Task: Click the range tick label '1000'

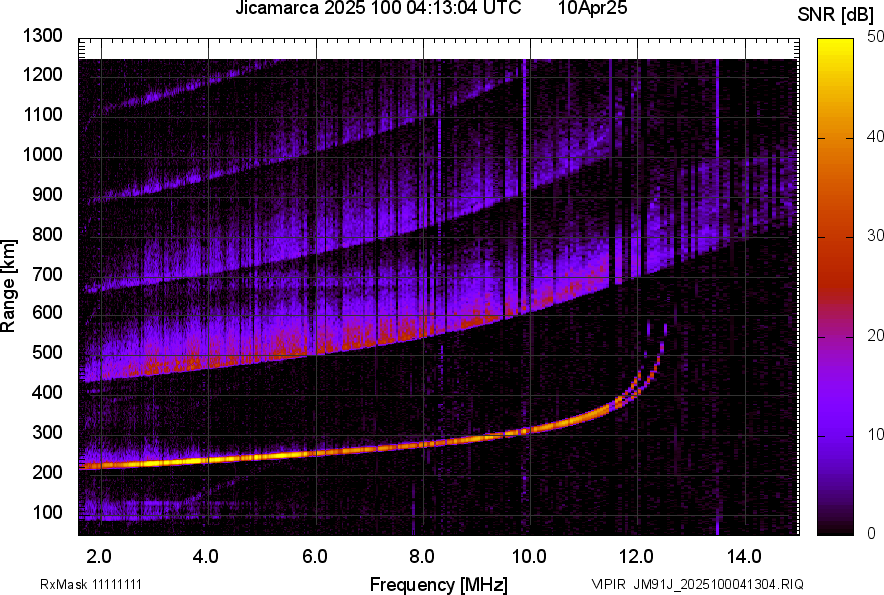Action: coord(42,155)
